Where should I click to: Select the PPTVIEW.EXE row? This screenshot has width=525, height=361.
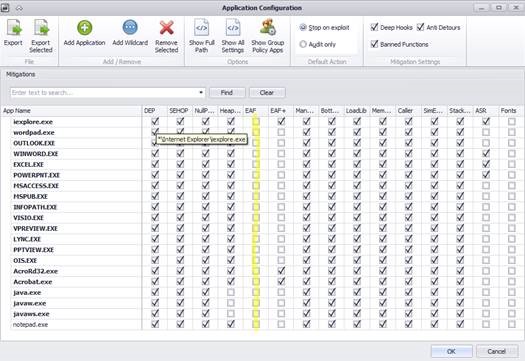point(267,250)
